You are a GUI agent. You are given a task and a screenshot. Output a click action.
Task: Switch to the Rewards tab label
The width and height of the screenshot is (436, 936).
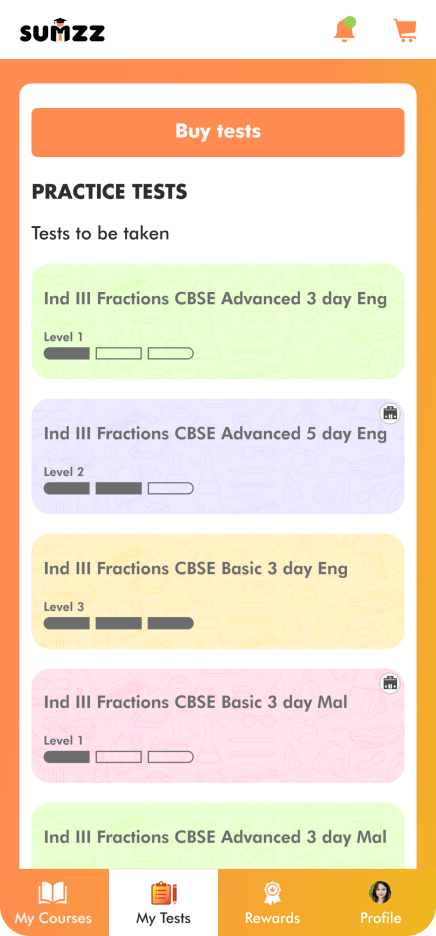coord(272,917)
